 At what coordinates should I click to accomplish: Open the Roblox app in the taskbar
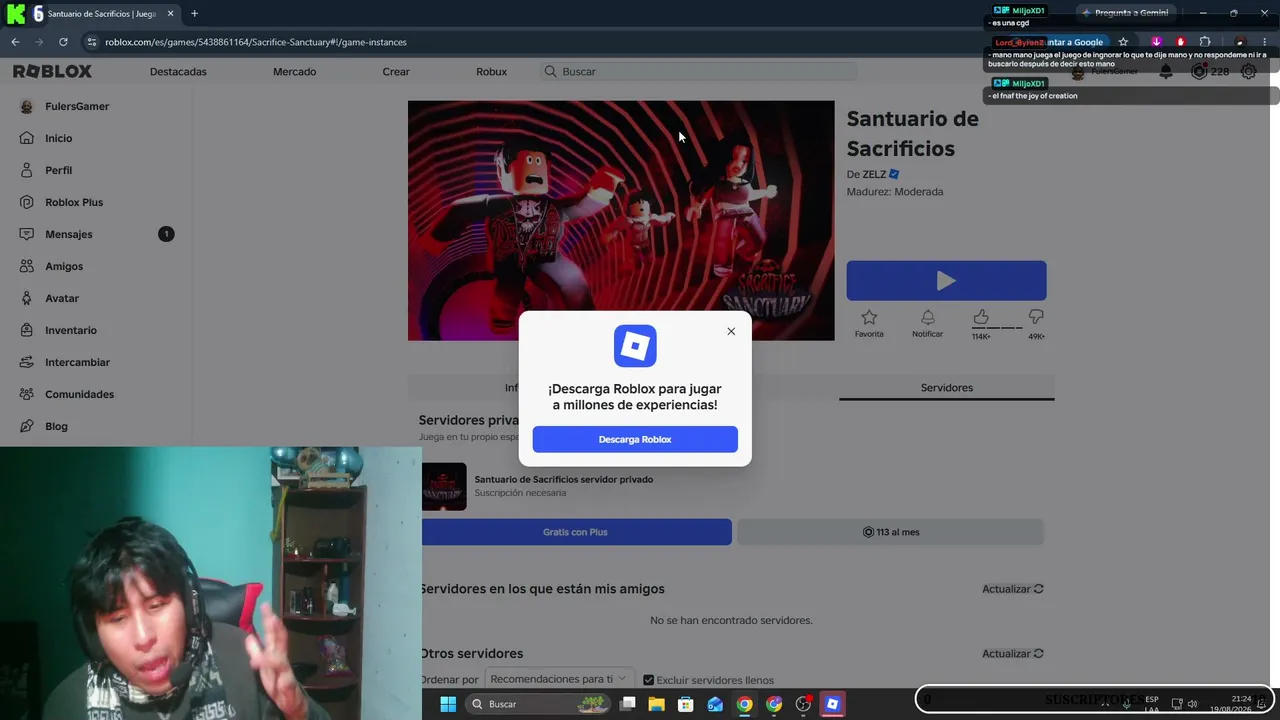coord(832,704)
